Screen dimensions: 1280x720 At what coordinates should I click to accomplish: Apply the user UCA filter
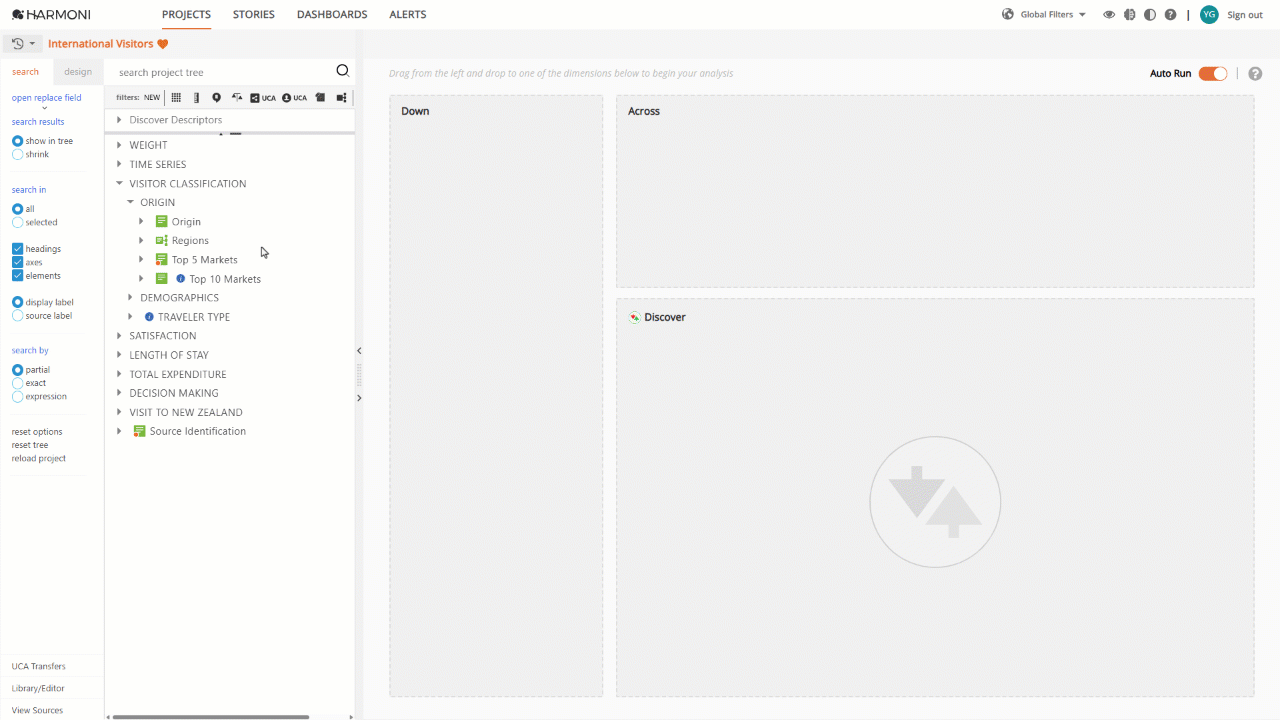(x=294, y=98)
